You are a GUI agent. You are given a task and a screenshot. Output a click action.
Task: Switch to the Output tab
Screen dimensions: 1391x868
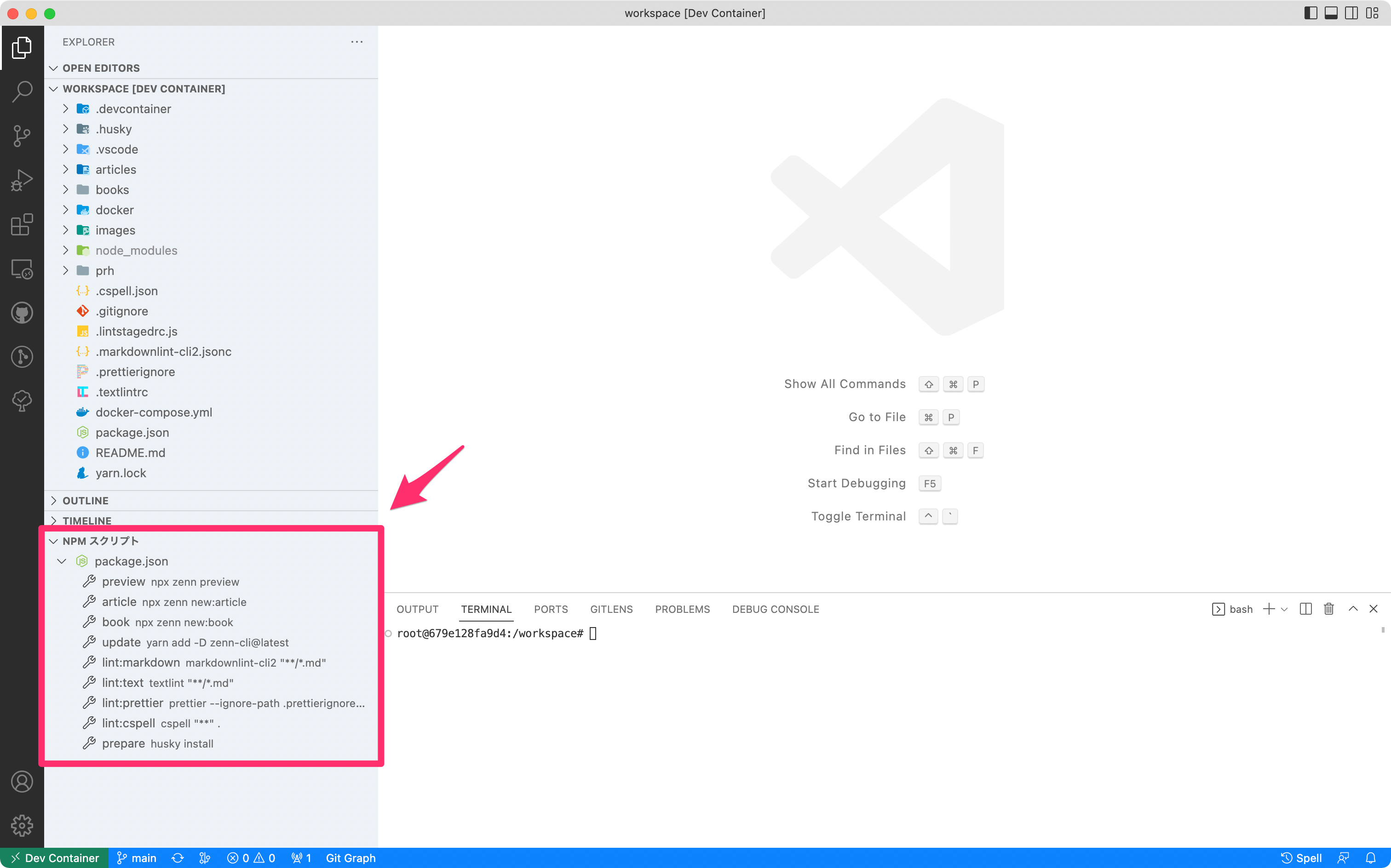point(417,609)
